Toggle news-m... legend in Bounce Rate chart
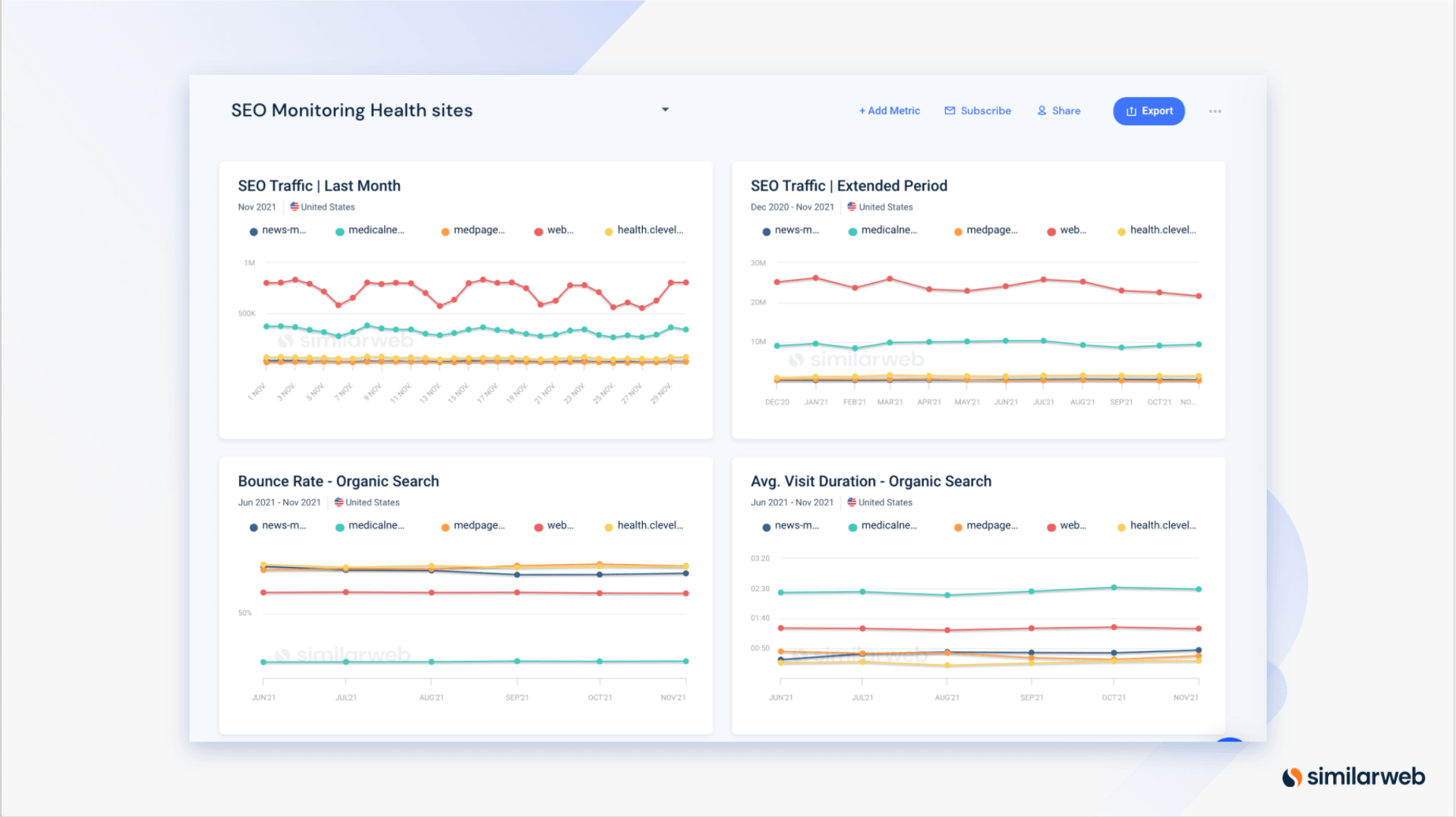 (x=278, y=526)
